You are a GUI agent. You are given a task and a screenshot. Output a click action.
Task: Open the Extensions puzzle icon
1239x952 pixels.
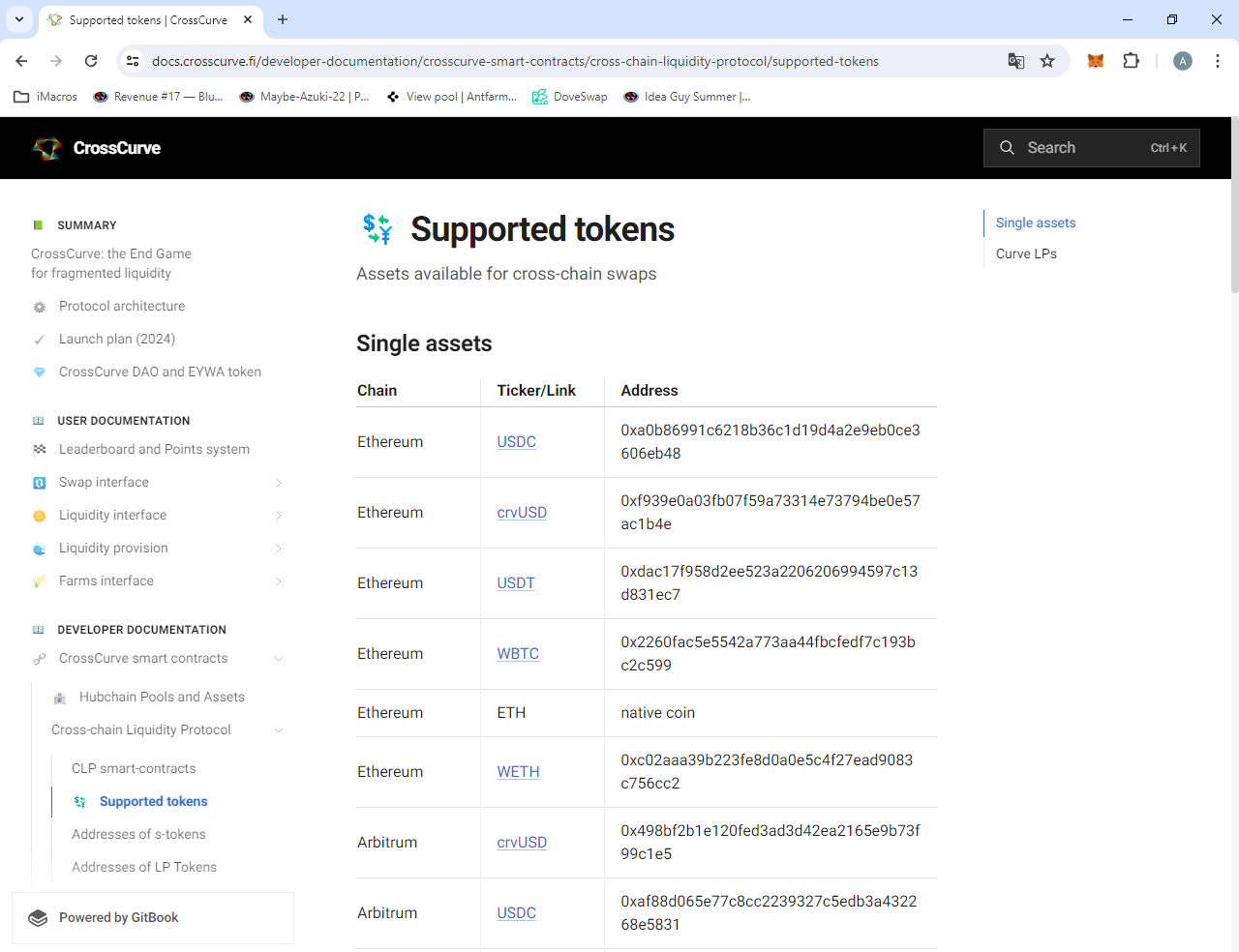pyautogui.click(x=1131, y=61)
